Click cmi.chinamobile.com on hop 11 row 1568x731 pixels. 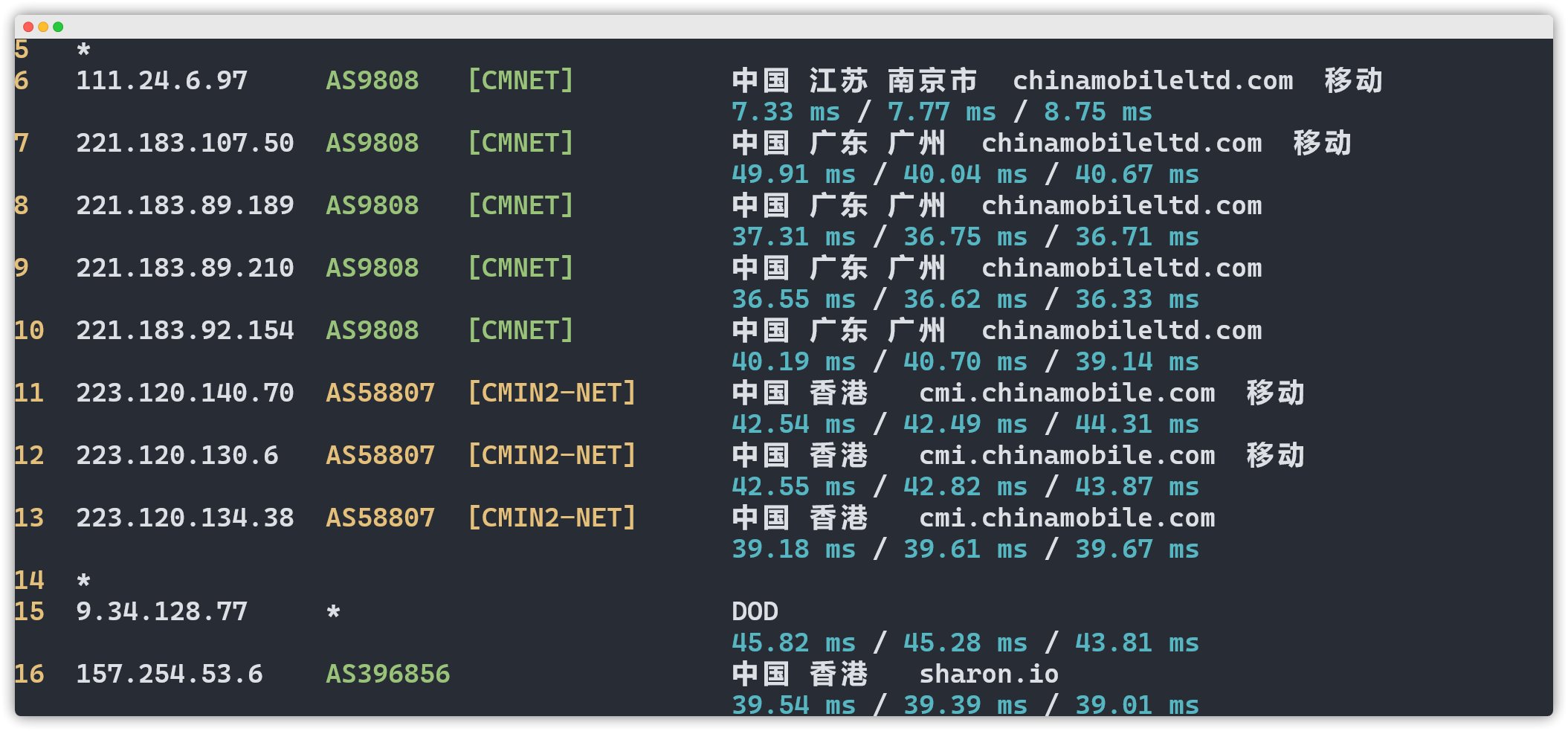pyautogui.click(x=1068, y=393)
